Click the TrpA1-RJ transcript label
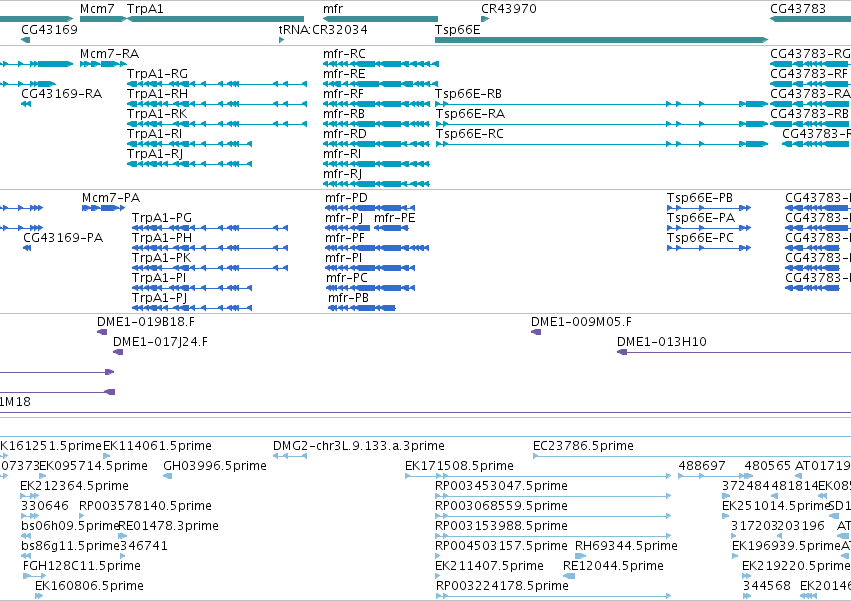This screenshot has width=851, height=601. tap(155, 154)
